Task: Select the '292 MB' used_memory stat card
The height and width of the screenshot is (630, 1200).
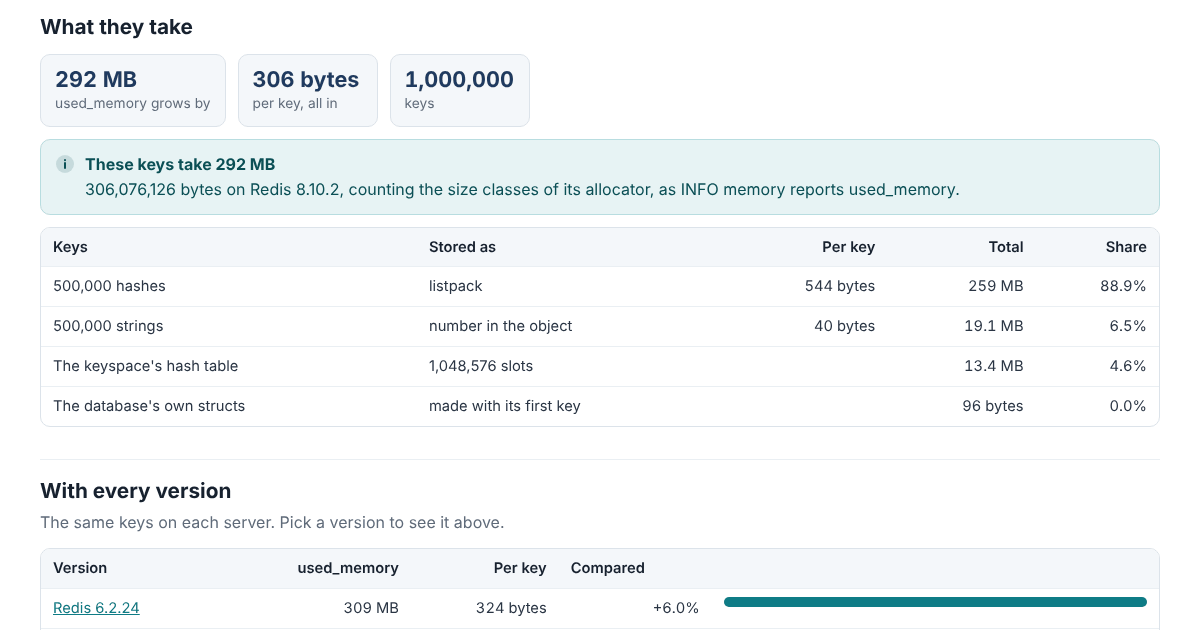Action: [133, 90]
